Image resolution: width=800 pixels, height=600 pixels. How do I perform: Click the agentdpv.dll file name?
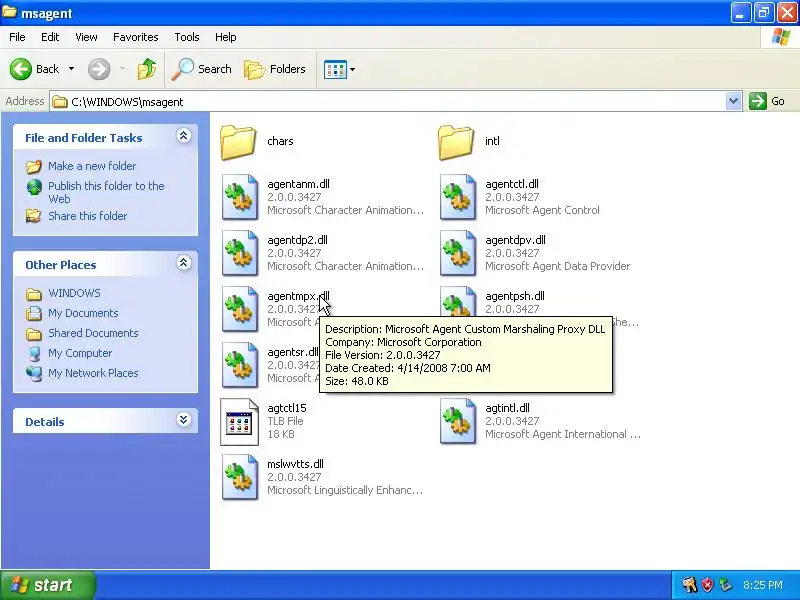[515, 240]
